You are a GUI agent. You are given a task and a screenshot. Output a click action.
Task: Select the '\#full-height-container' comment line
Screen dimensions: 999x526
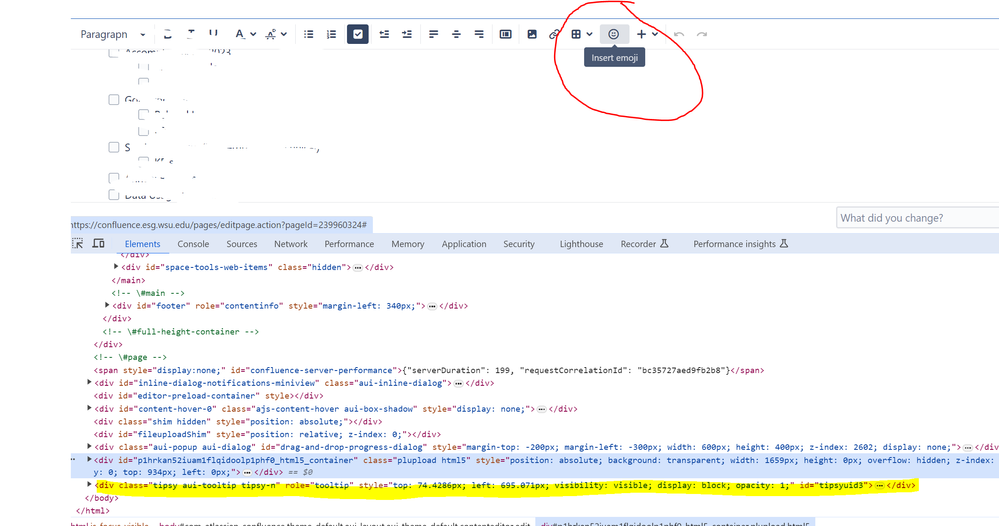[181, 332]
